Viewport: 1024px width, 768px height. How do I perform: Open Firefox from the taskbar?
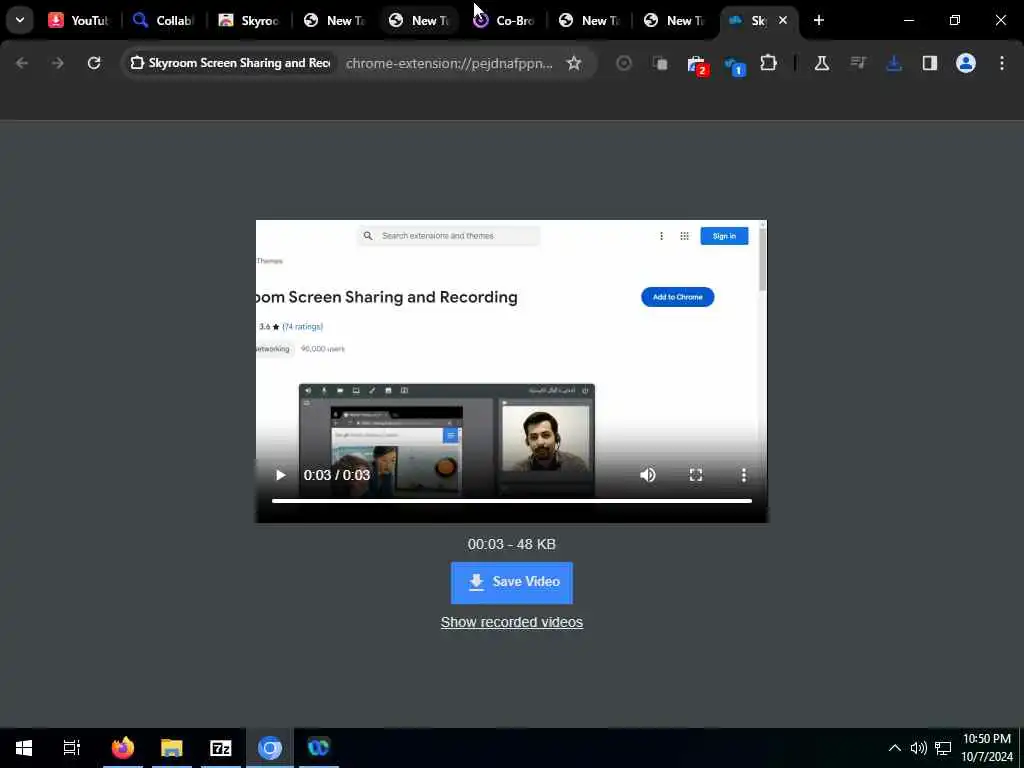(x=123, y=748)
